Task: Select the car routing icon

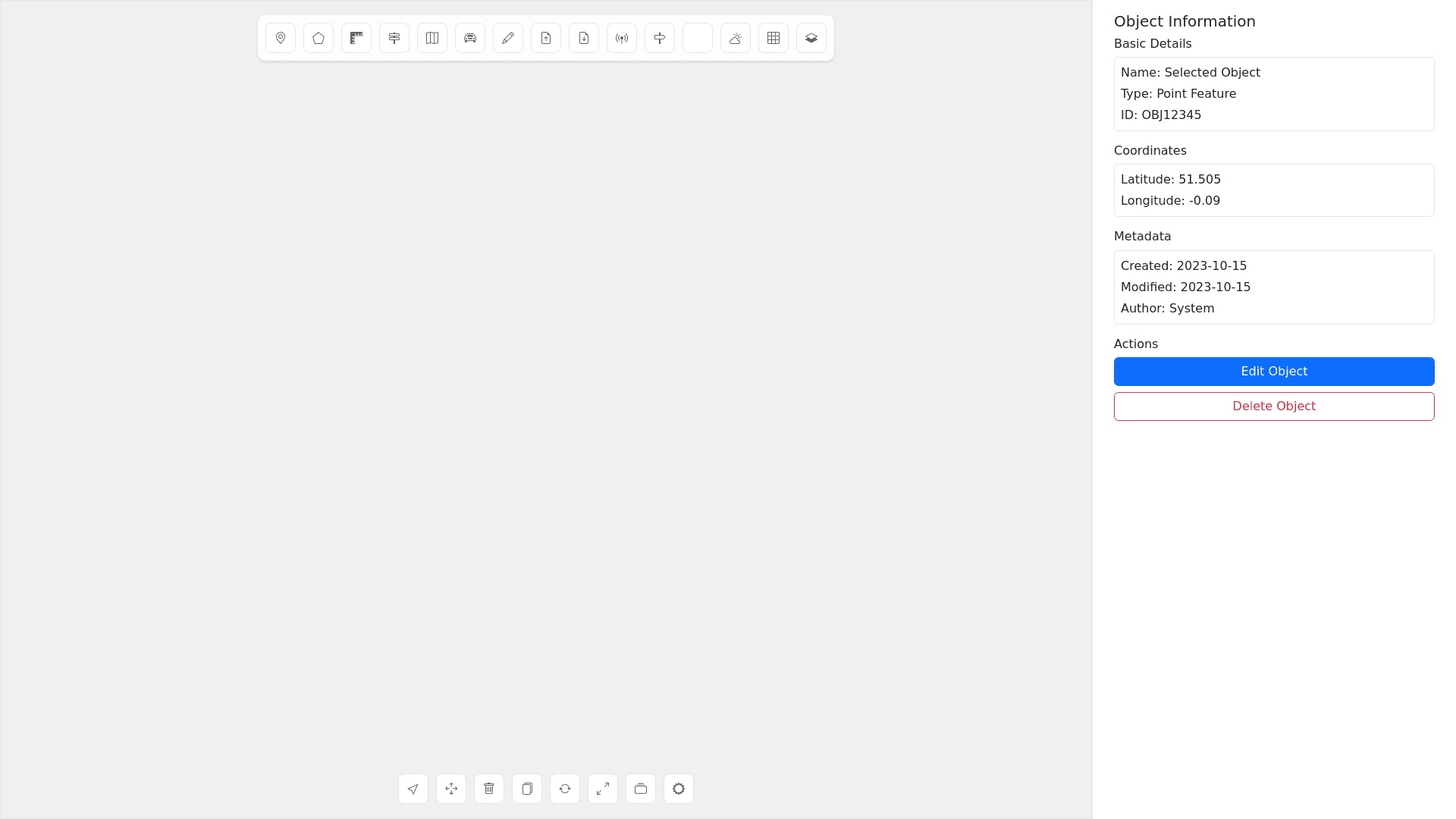Action: tap(470, 38)
